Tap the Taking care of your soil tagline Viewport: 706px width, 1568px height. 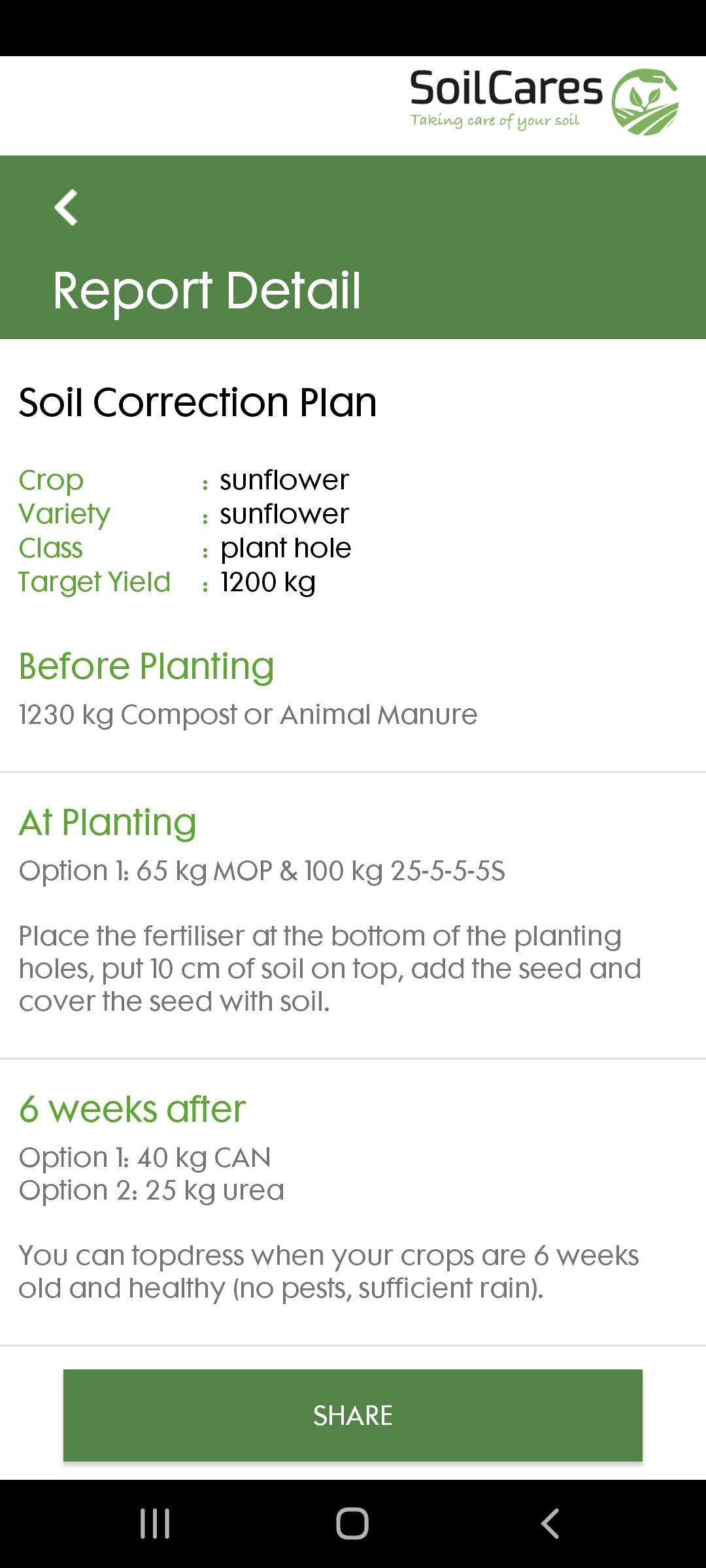495,120
